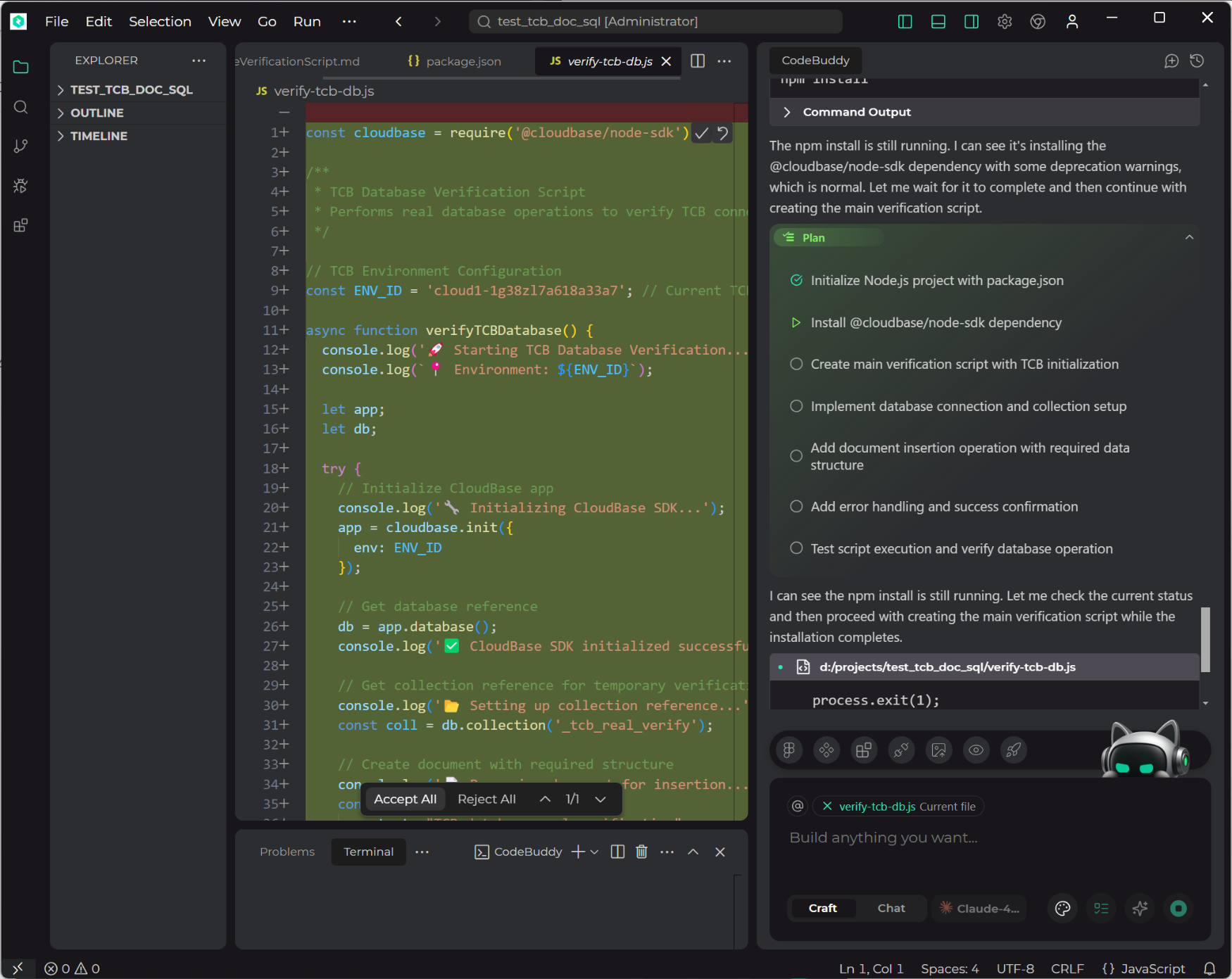
Task: Open the palette theme icon in chat bar
Action: pyautogui.click(x=1062, y=908)
